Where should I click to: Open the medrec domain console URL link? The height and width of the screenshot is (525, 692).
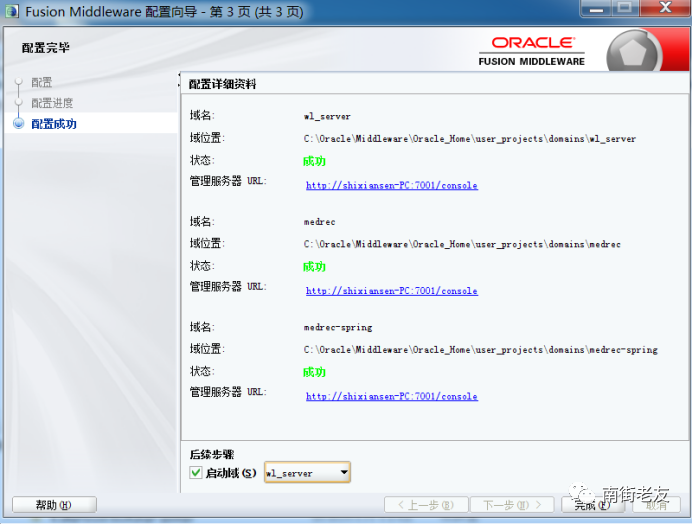point(391,291)
